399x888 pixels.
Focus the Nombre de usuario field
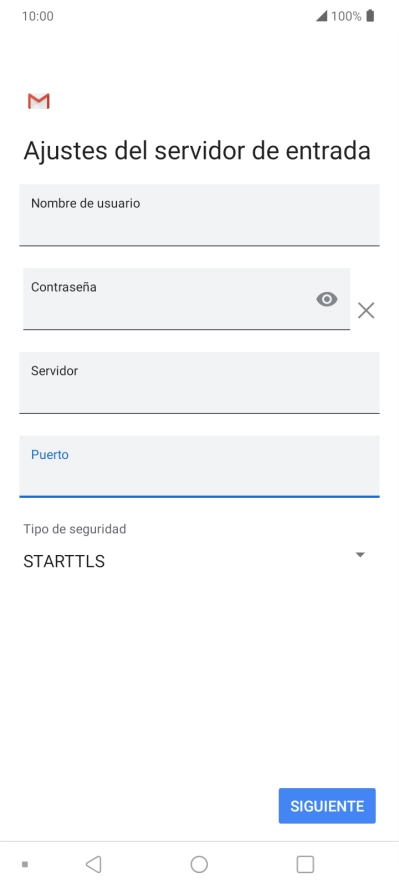(199, 215)
